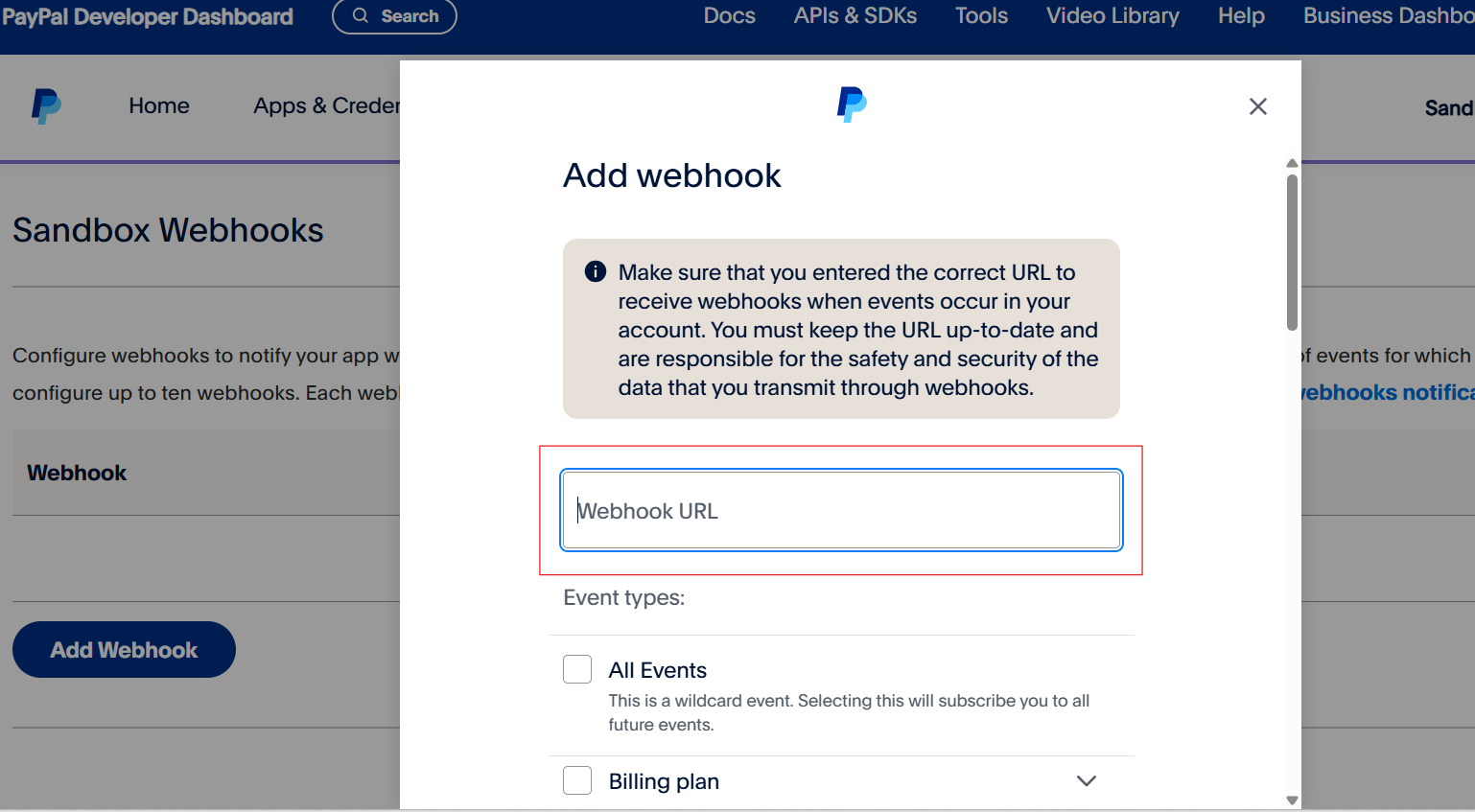This screenshot has height=812, width=1475.
Task: Click 'Sandbox Webhooks' page heading
Action: 168,230
